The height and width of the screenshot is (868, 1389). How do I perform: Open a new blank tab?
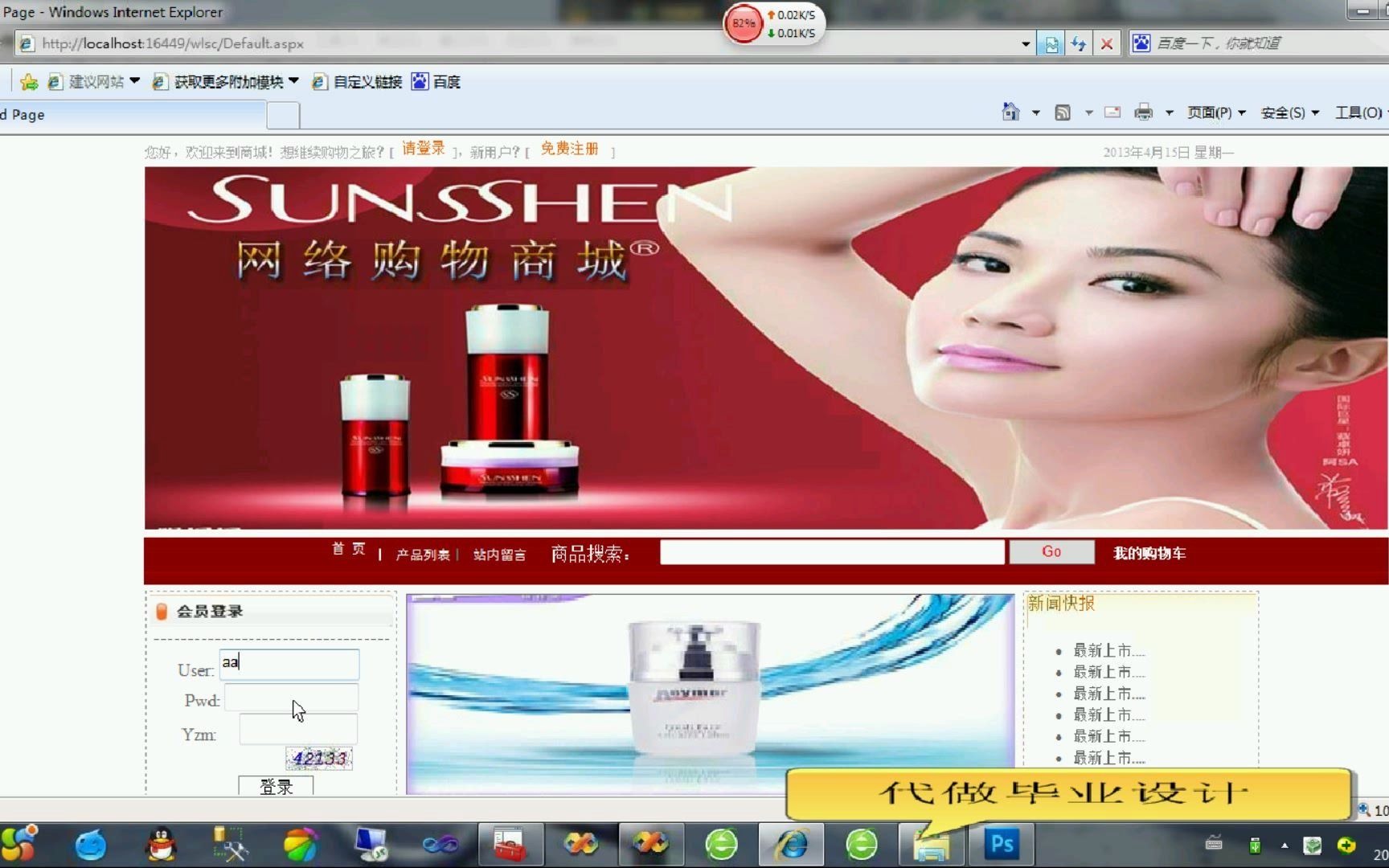point(283,116)
